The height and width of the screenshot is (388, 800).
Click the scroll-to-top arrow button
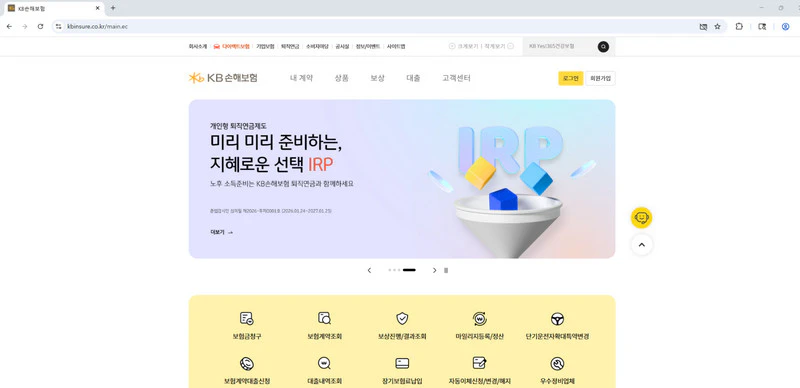pos(641,245)
